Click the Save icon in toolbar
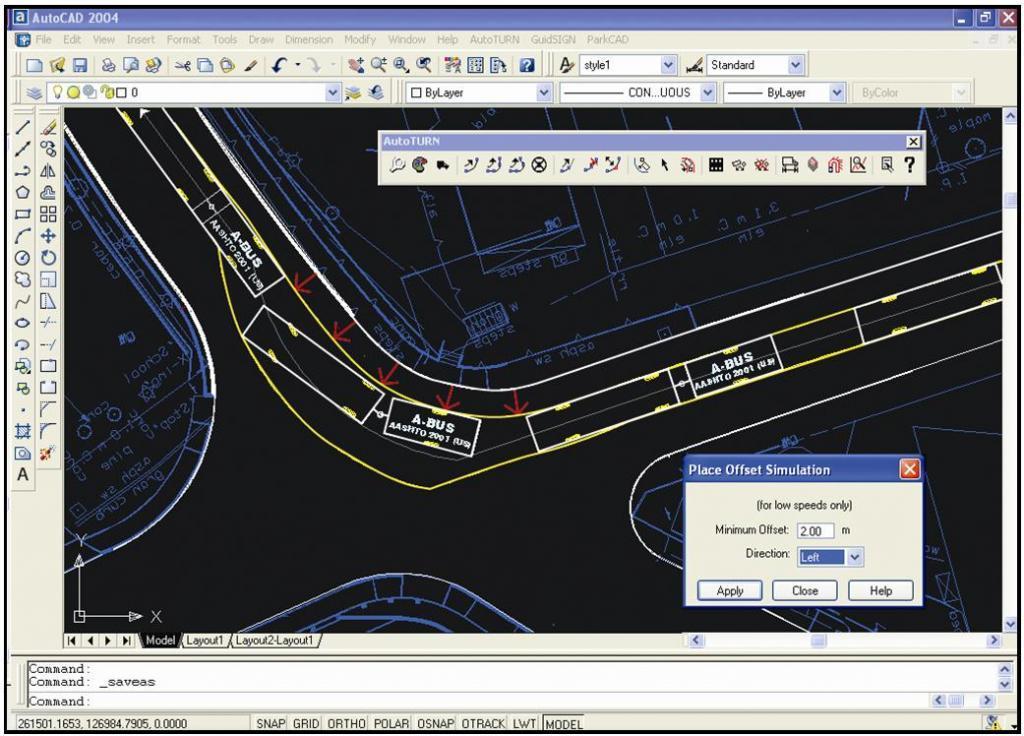 pos(80,65)
